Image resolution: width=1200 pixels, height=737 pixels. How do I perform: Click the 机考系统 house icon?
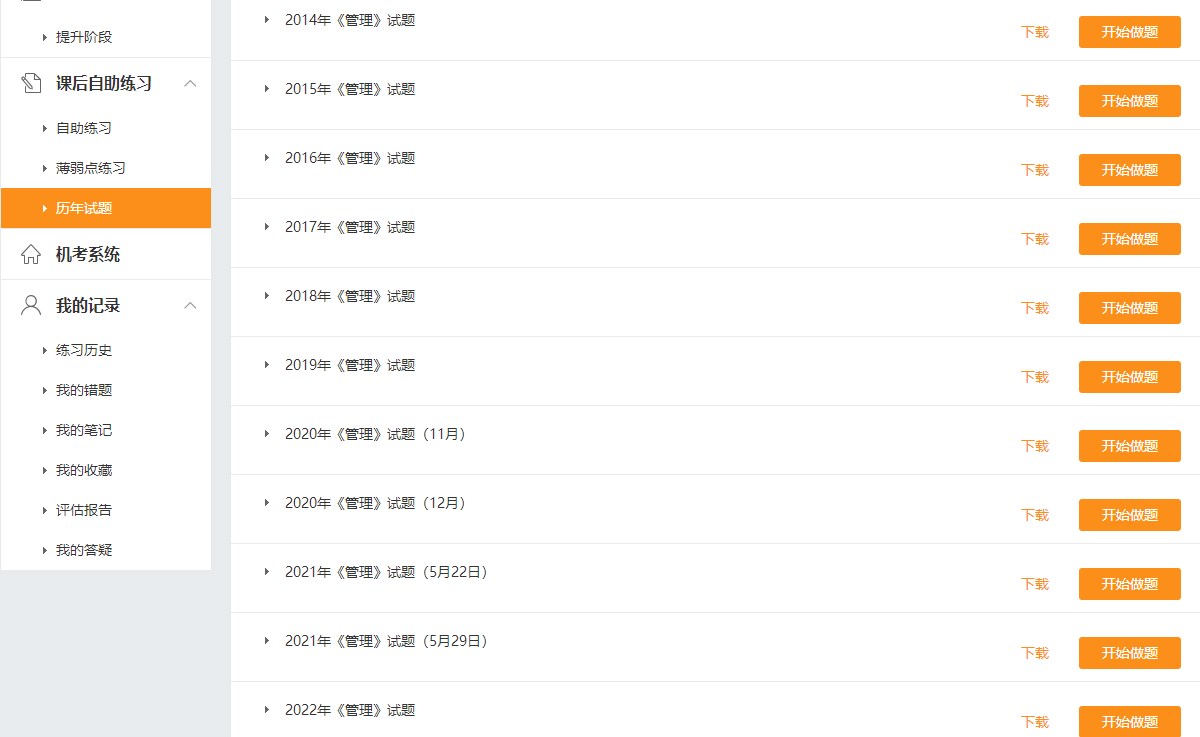click(x=31, y=254)
